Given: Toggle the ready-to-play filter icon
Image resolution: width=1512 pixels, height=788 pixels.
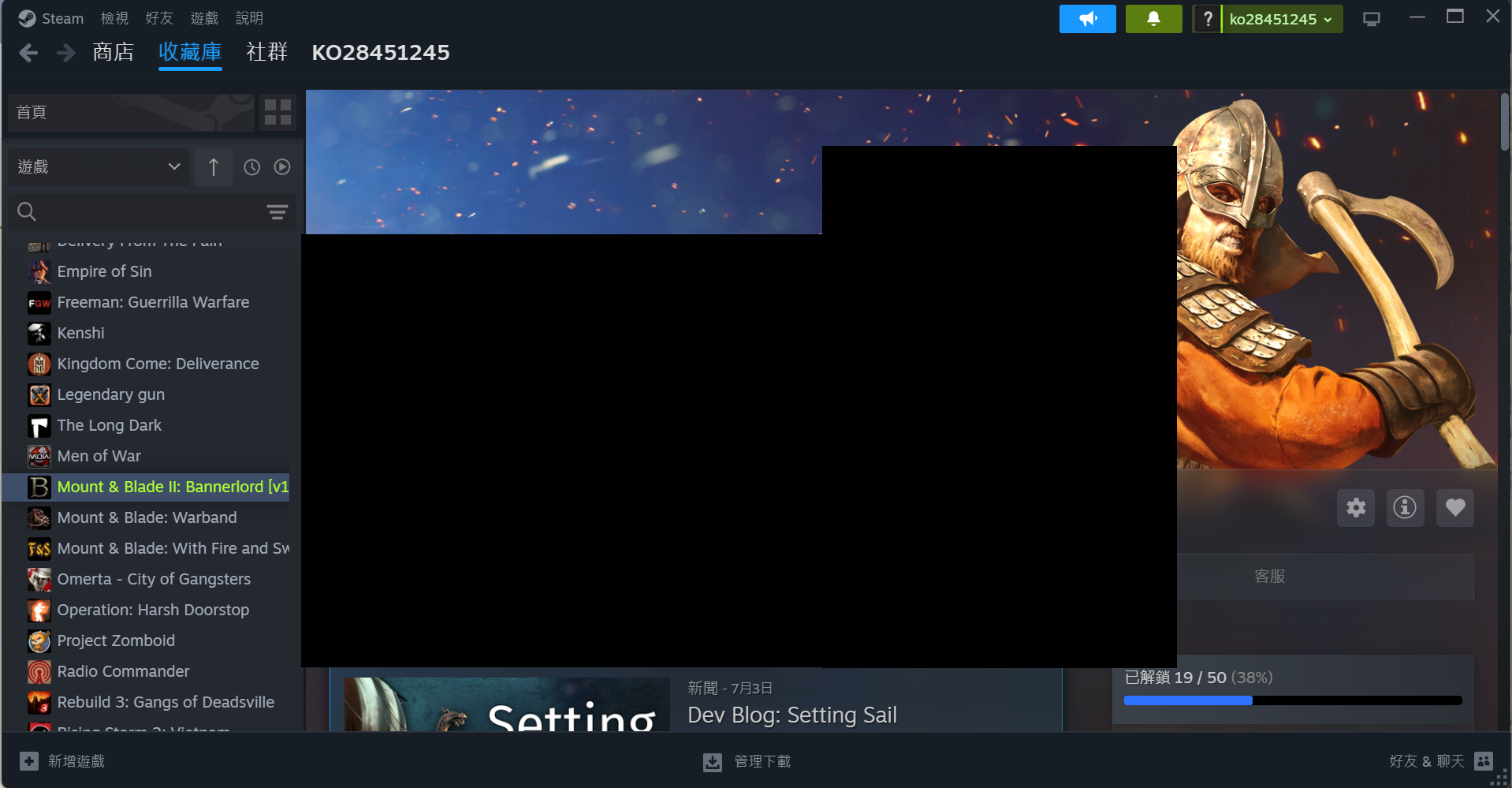Looking at the screenshot, I should pos(282,167).
